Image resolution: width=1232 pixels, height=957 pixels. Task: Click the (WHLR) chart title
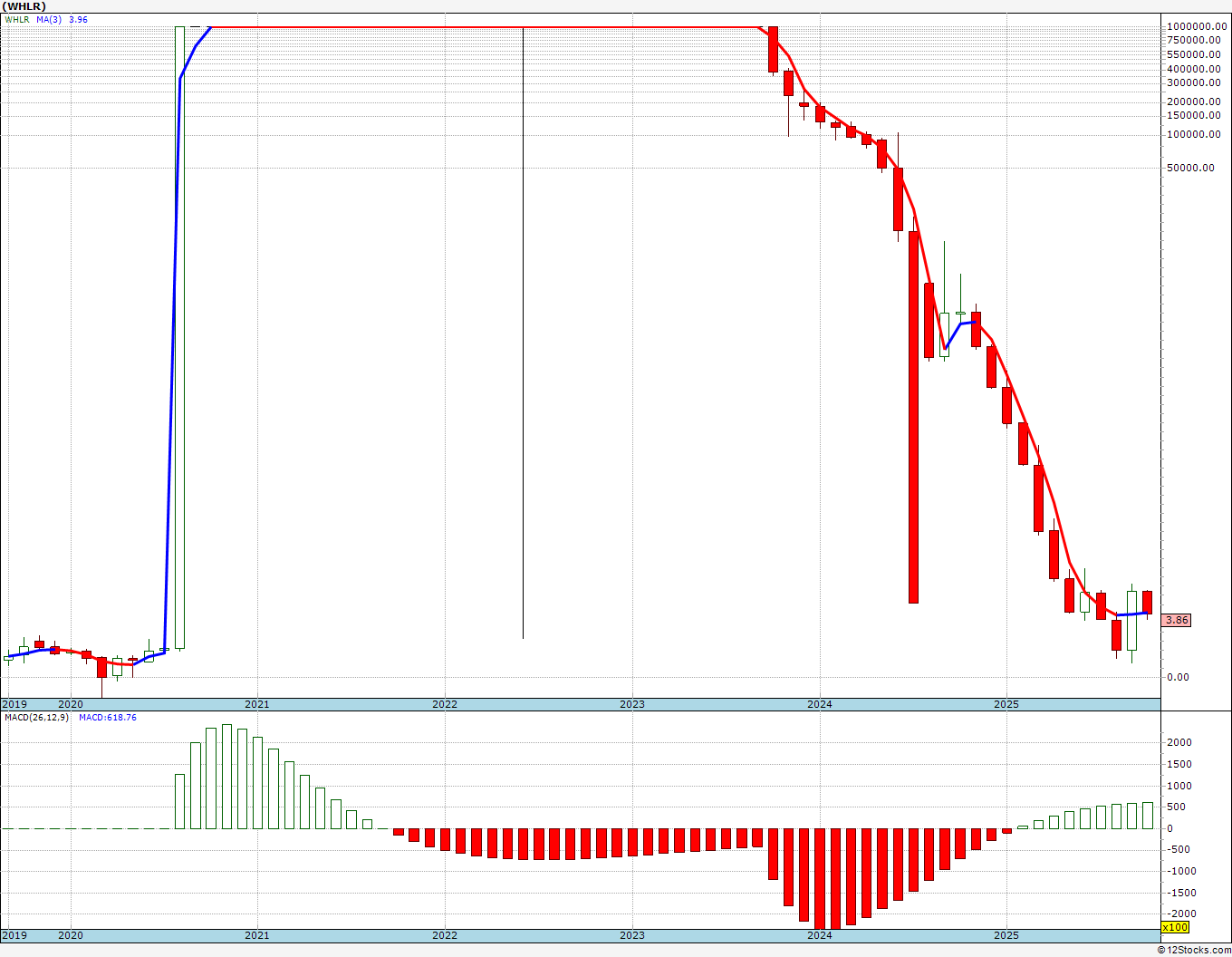24,6
